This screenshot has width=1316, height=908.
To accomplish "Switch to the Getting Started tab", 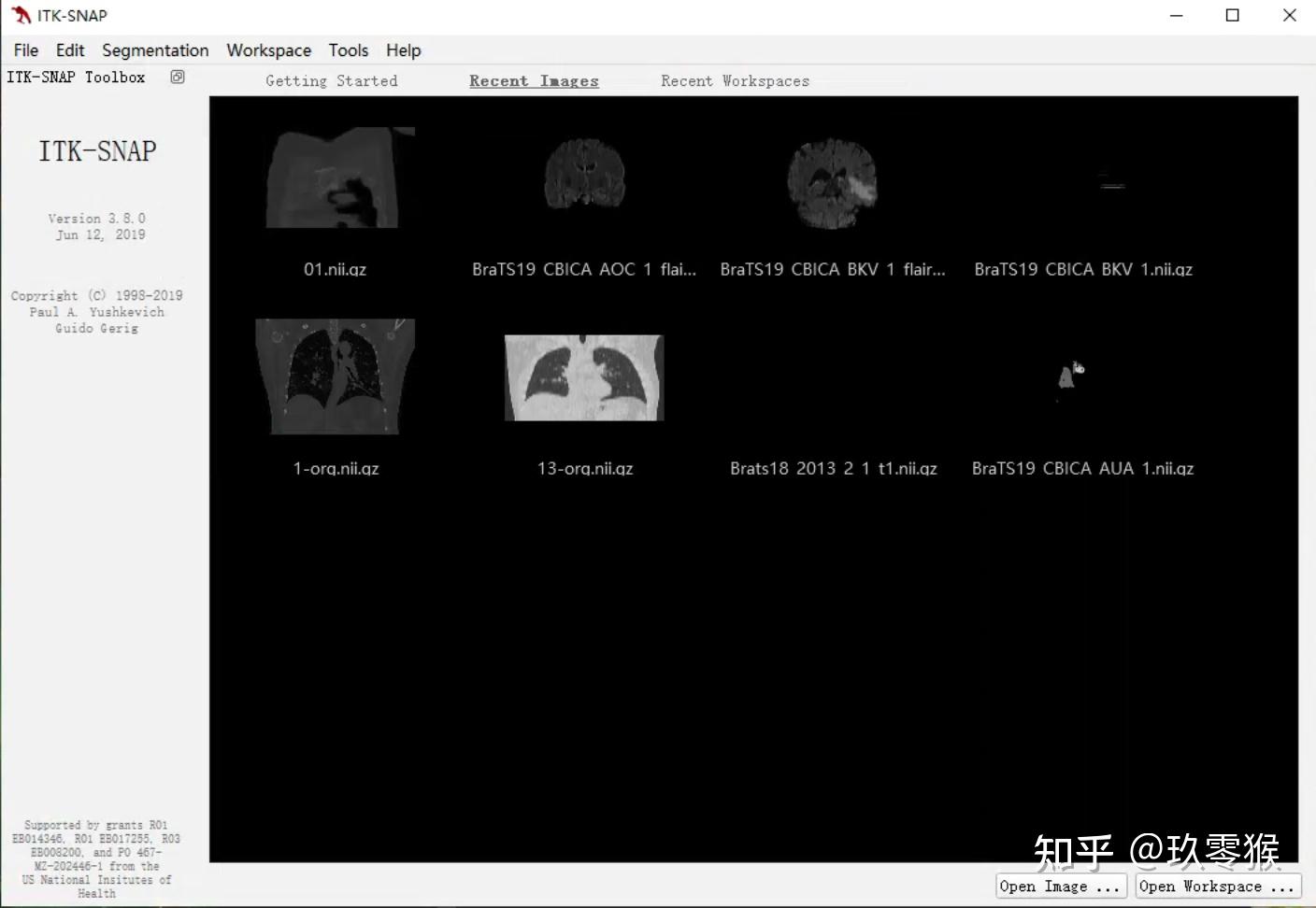I will click(332, 81).
